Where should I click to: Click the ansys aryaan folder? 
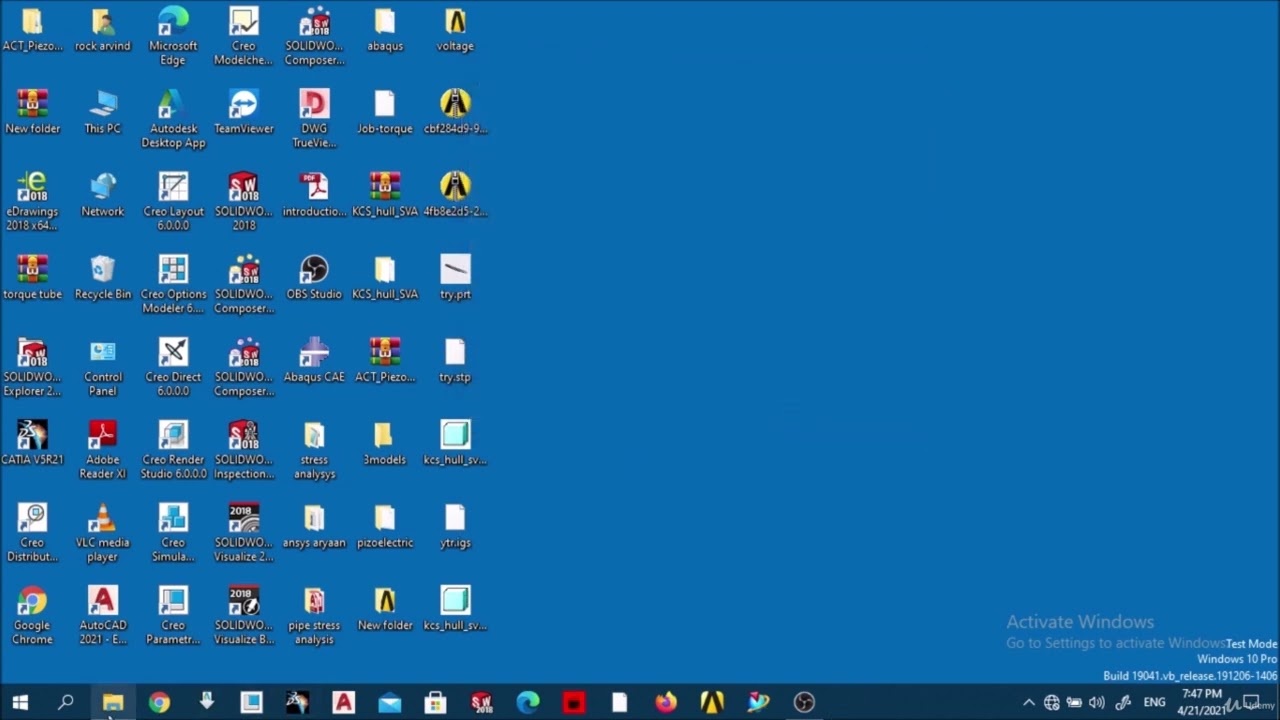click(314, 526)
